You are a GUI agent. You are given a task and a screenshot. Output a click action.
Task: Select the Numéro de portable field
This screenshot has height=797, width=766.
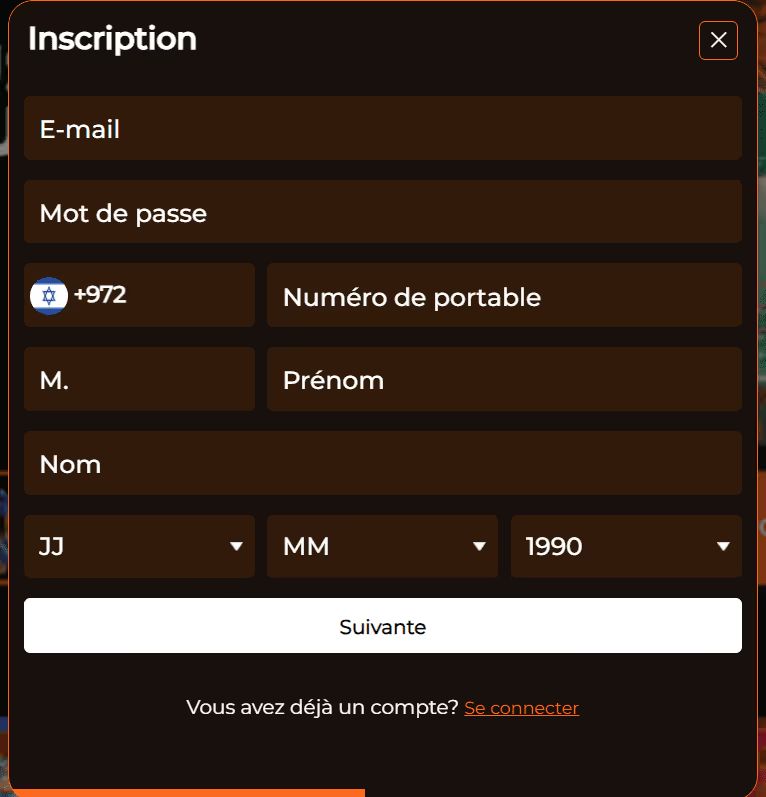pos(504,296)
